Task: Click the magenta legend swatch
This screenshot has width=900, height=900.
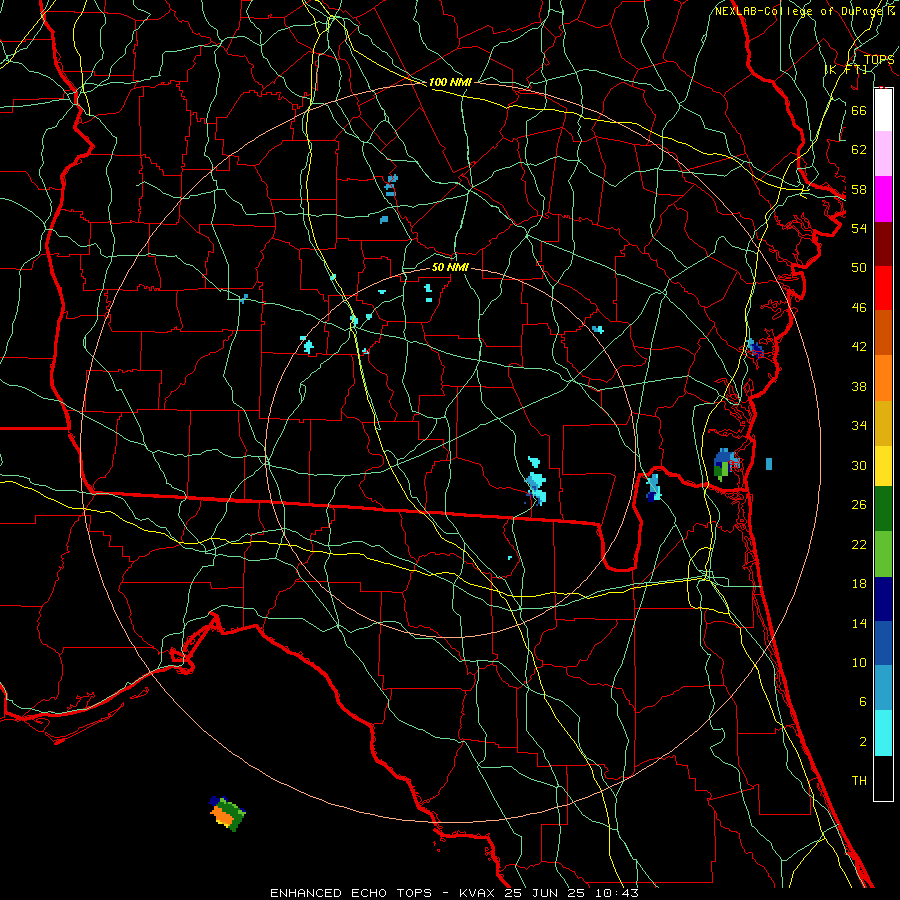Action: click(883, 199)
